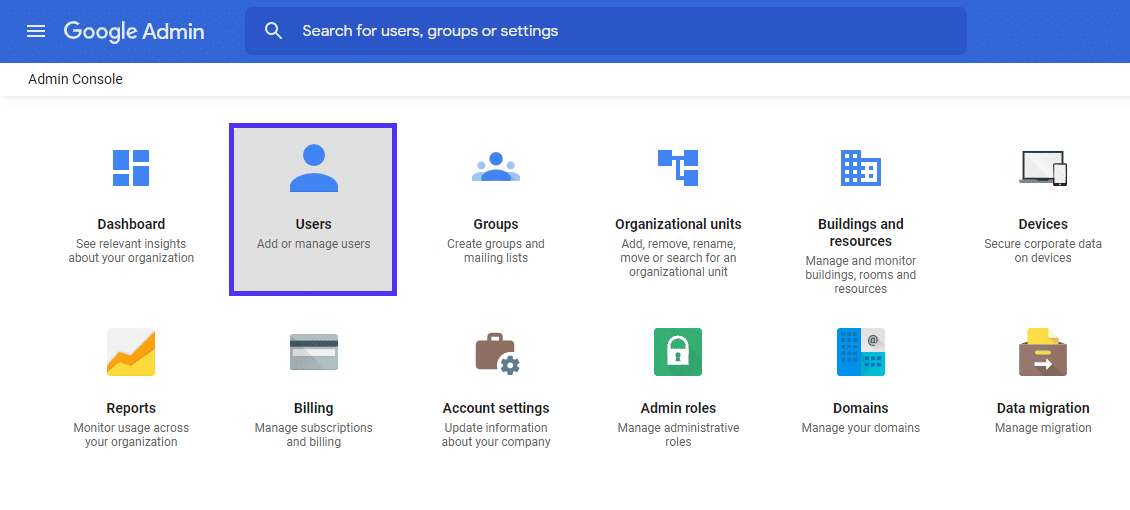Click the Buildings and resources icon
This screenshot has height=510, width=1130.
[860, 168]
